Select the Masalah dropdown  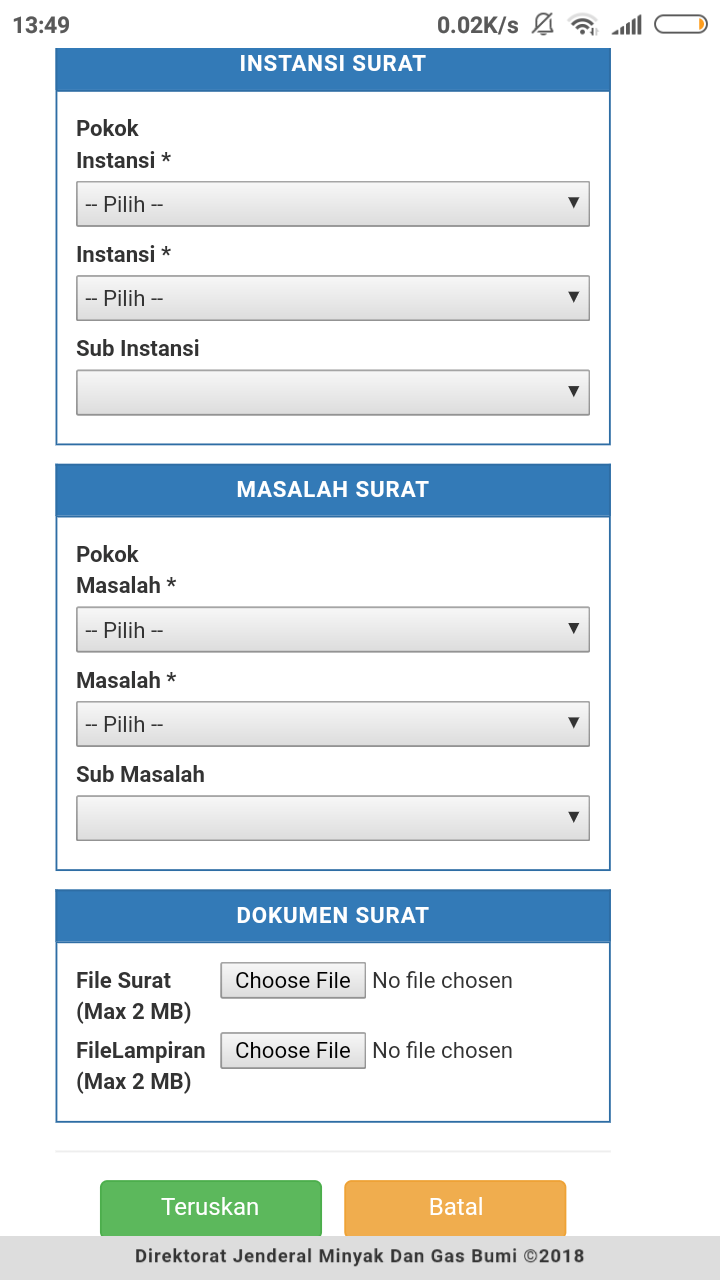(332, 724)
